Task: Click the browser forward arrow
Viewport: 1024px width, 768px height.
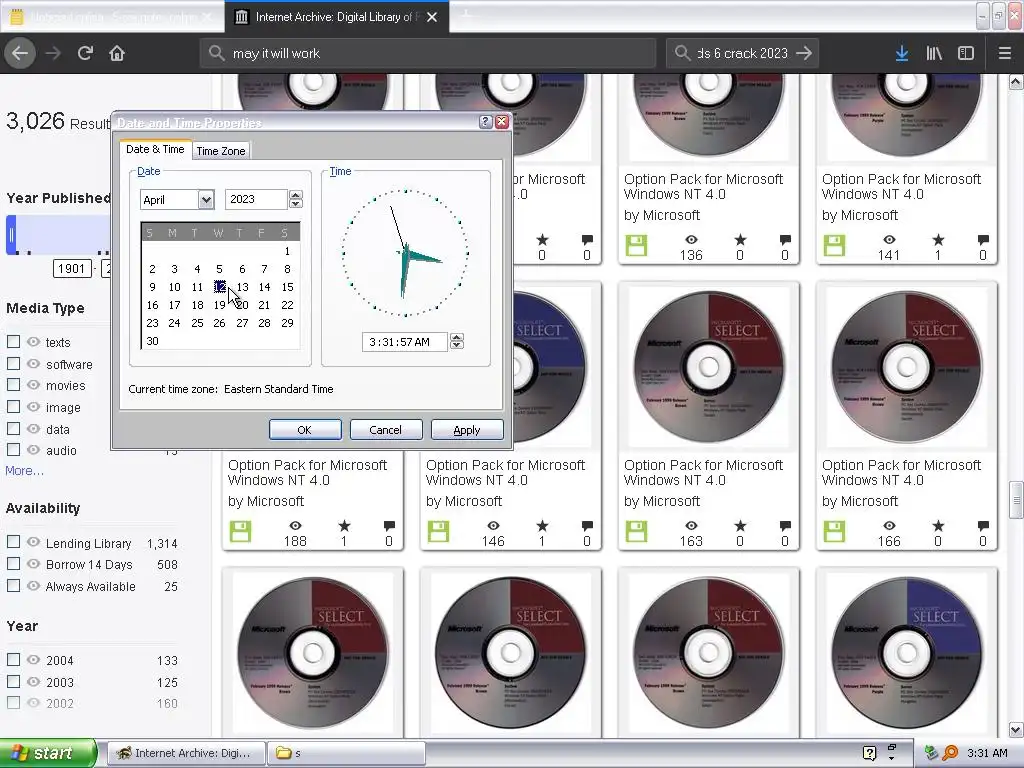Action: tap(53, 54)
